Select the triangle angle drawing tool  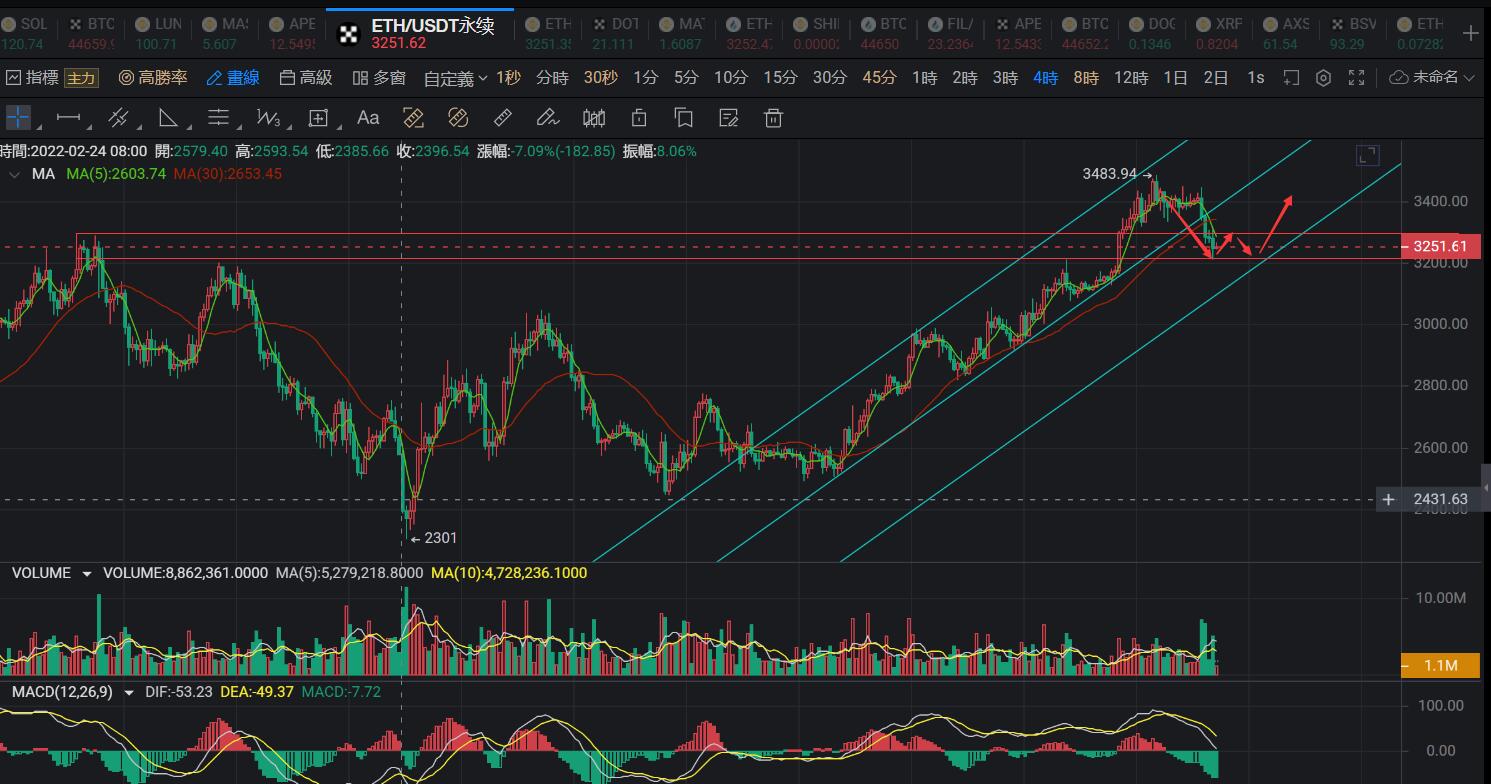point(168,118)
